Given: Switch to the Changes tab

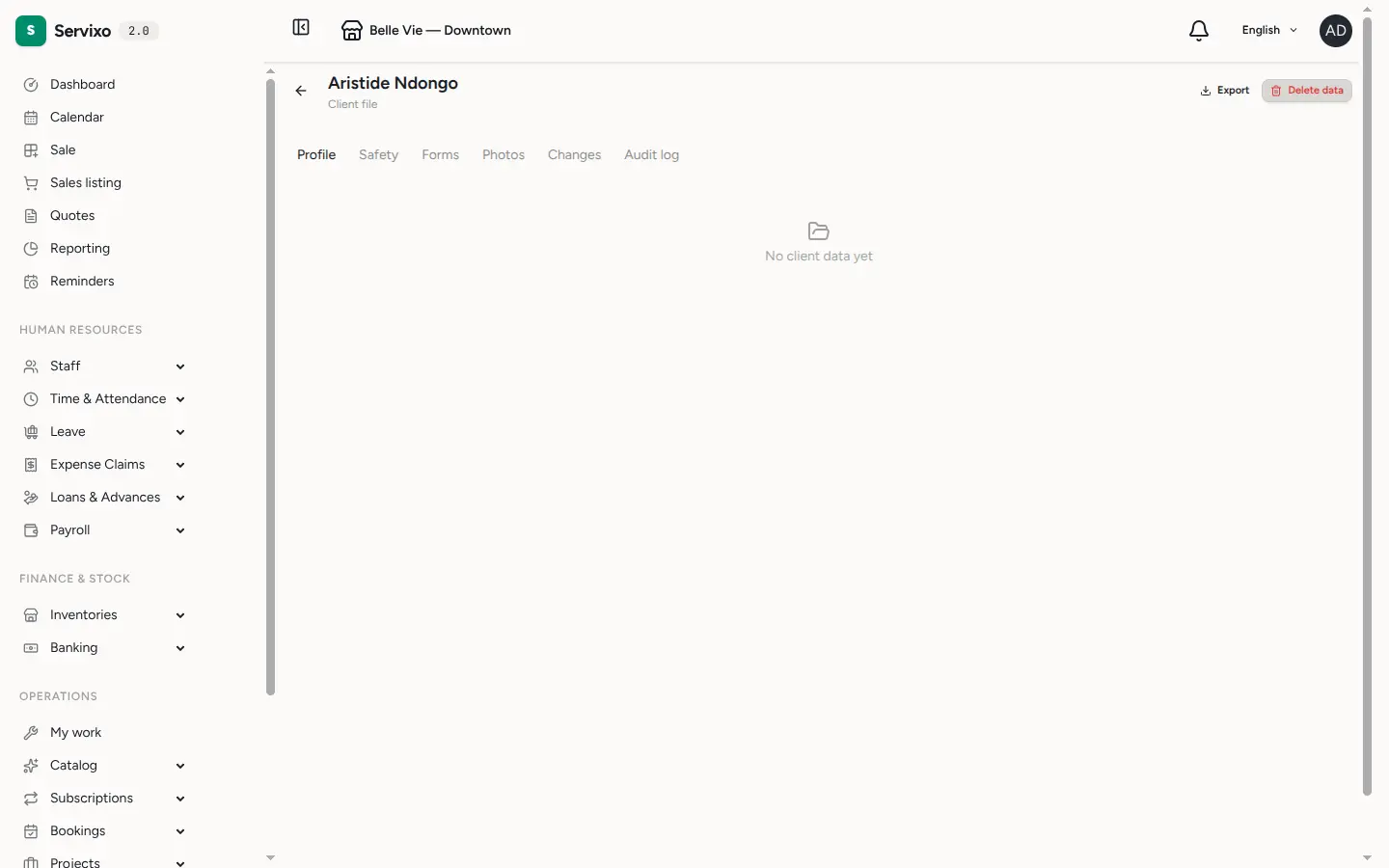Looking at the screenshot, I should (574, 155).
